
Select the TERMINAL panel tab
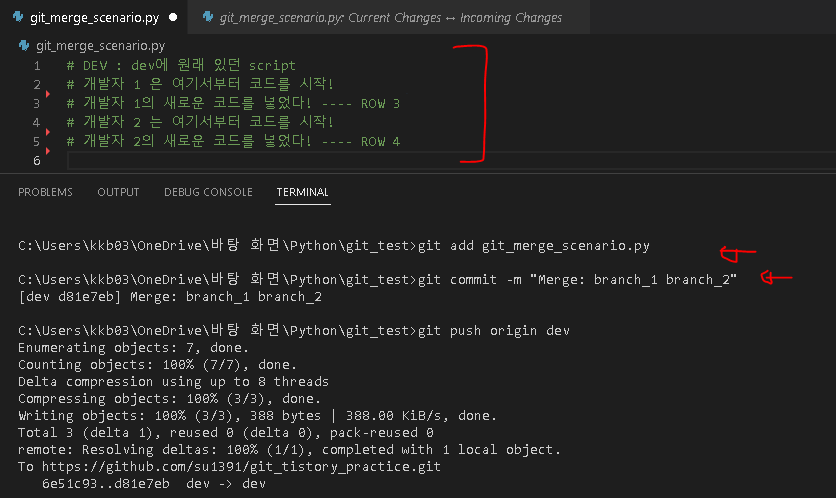pyautogui.click(x=302, y=192)
